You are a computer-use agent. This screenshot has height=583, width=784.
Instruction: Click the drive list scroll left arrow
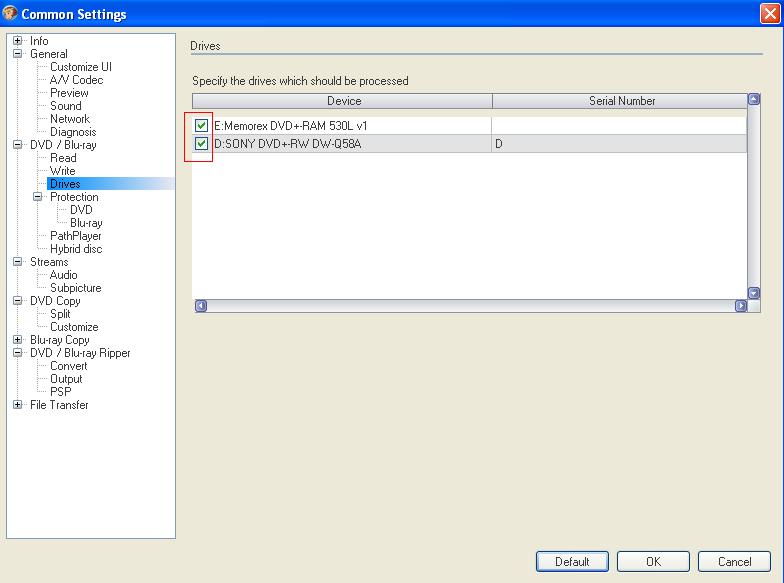tap(200, 306)
